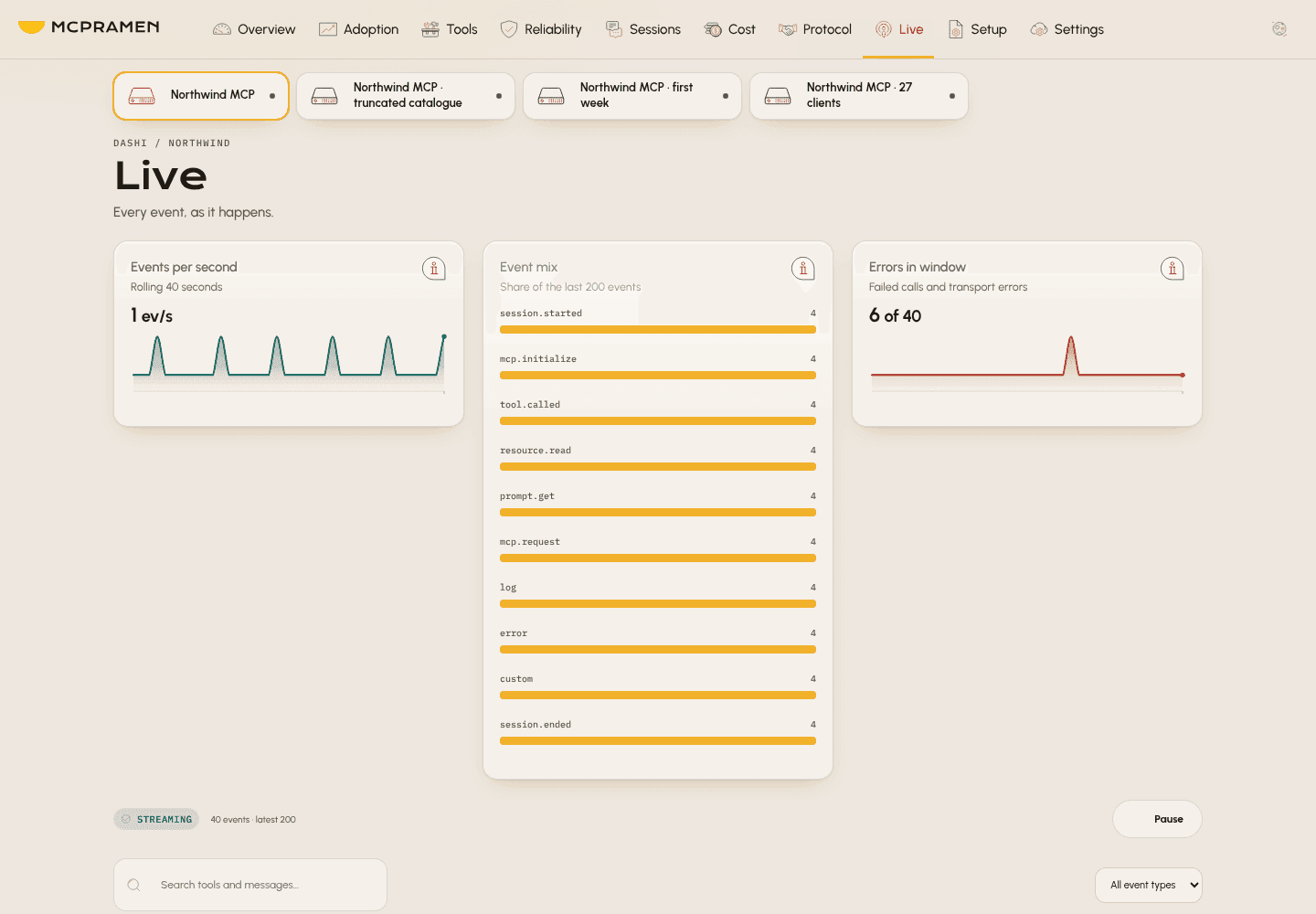Click the mcp.request row label

530,542
